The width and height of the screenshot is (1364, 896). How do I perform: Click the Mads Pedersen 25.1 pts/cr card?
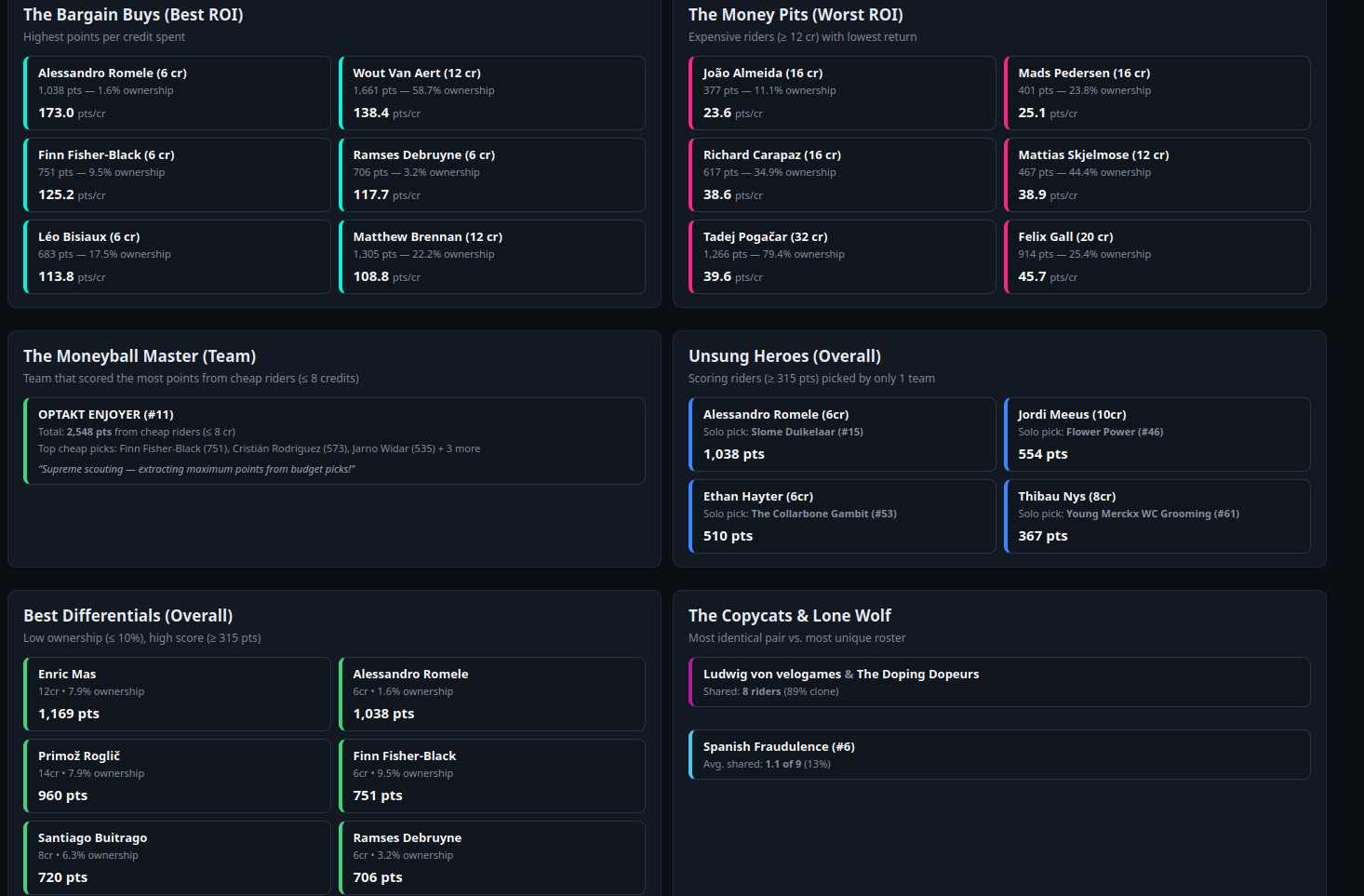[x=1157, y=93]
